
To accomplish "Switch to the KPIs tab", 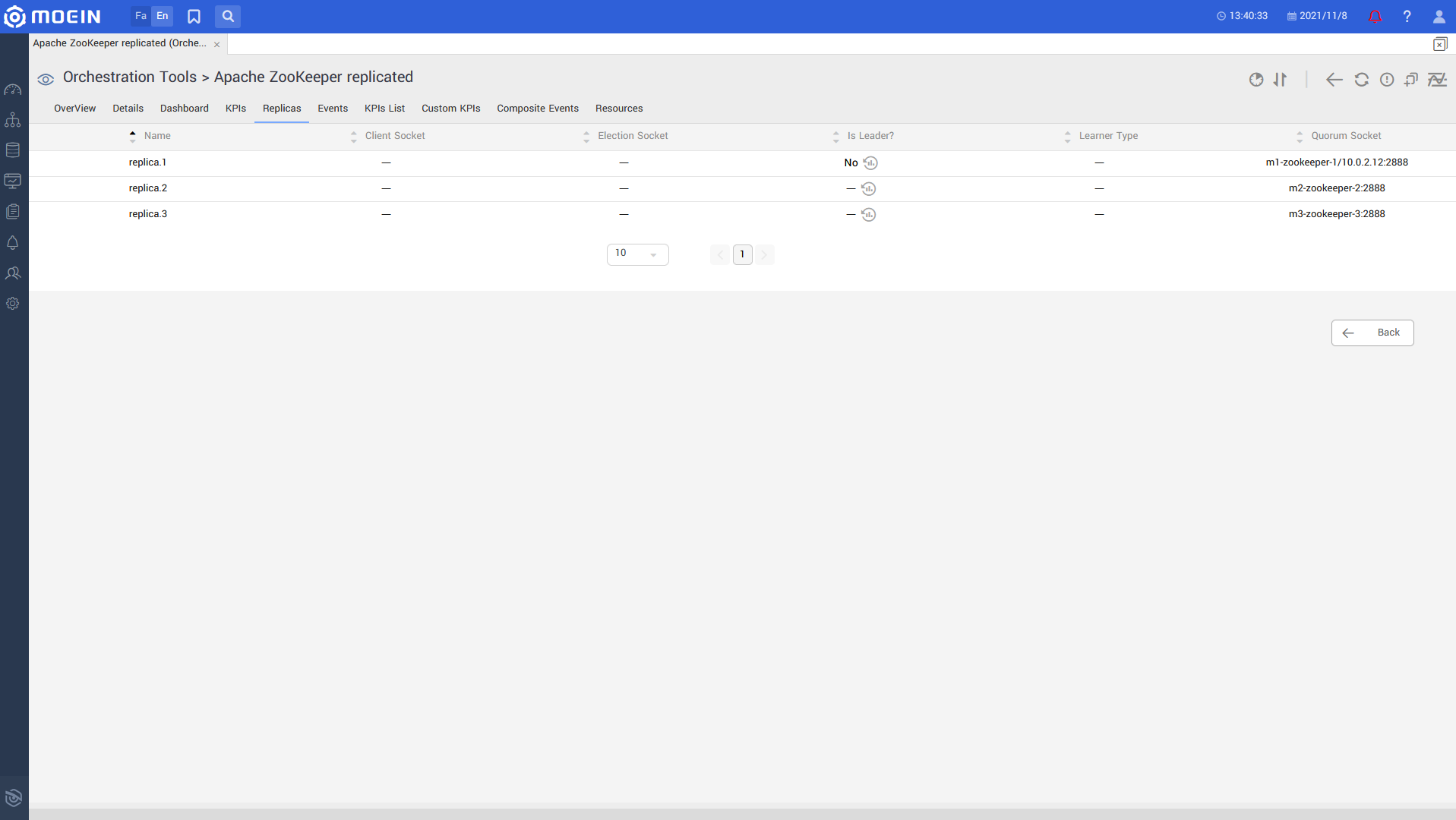I will 236,109.
